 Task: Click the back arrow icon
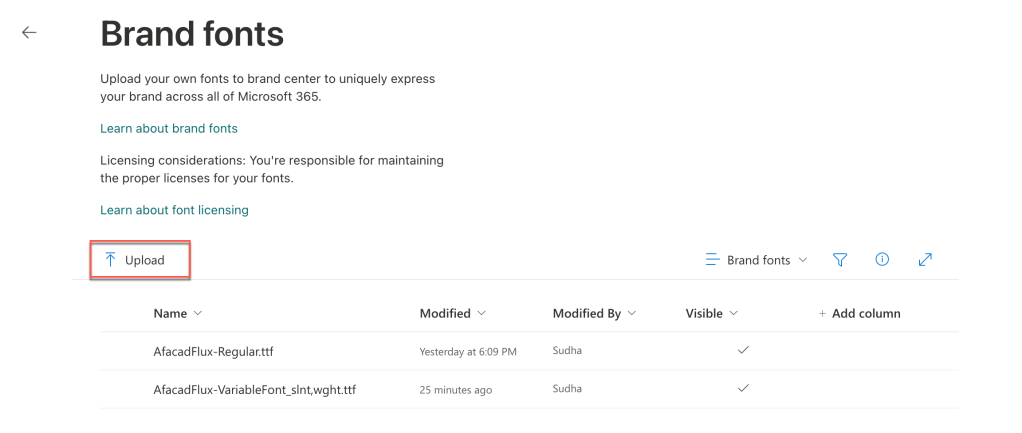tap(29, 32)
